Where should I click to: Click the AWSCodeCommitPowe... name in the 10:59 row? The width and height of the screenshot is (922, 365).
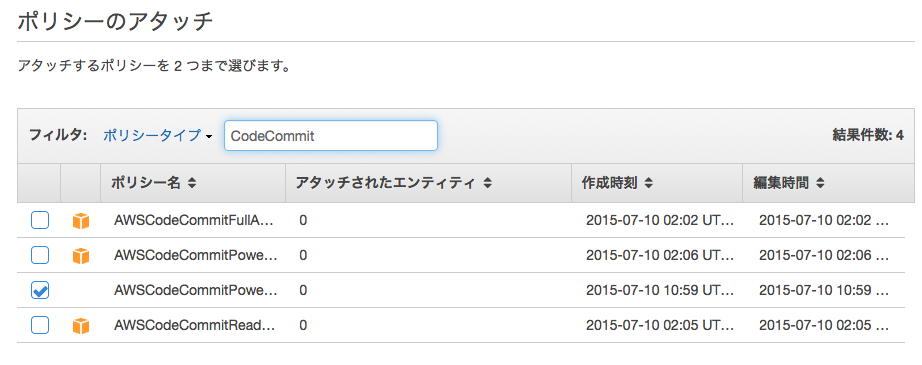pyautogui.click(x=195, y=290)
